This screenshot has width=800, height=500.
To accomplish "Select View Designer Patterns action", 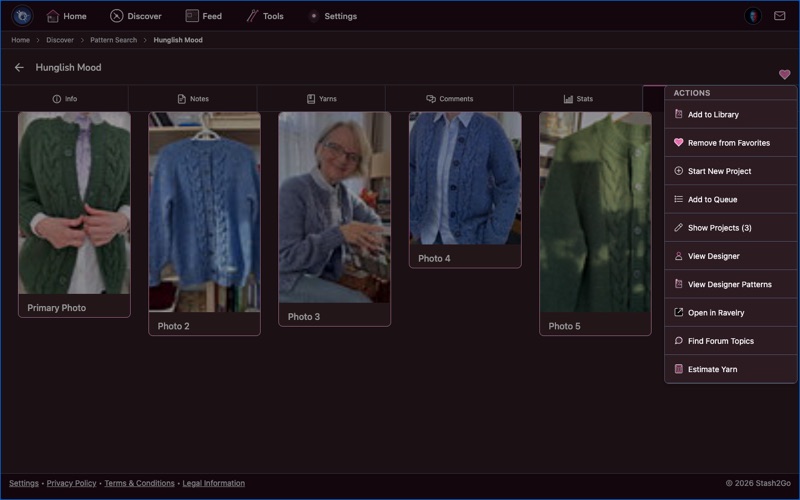I will pos(731,285).
